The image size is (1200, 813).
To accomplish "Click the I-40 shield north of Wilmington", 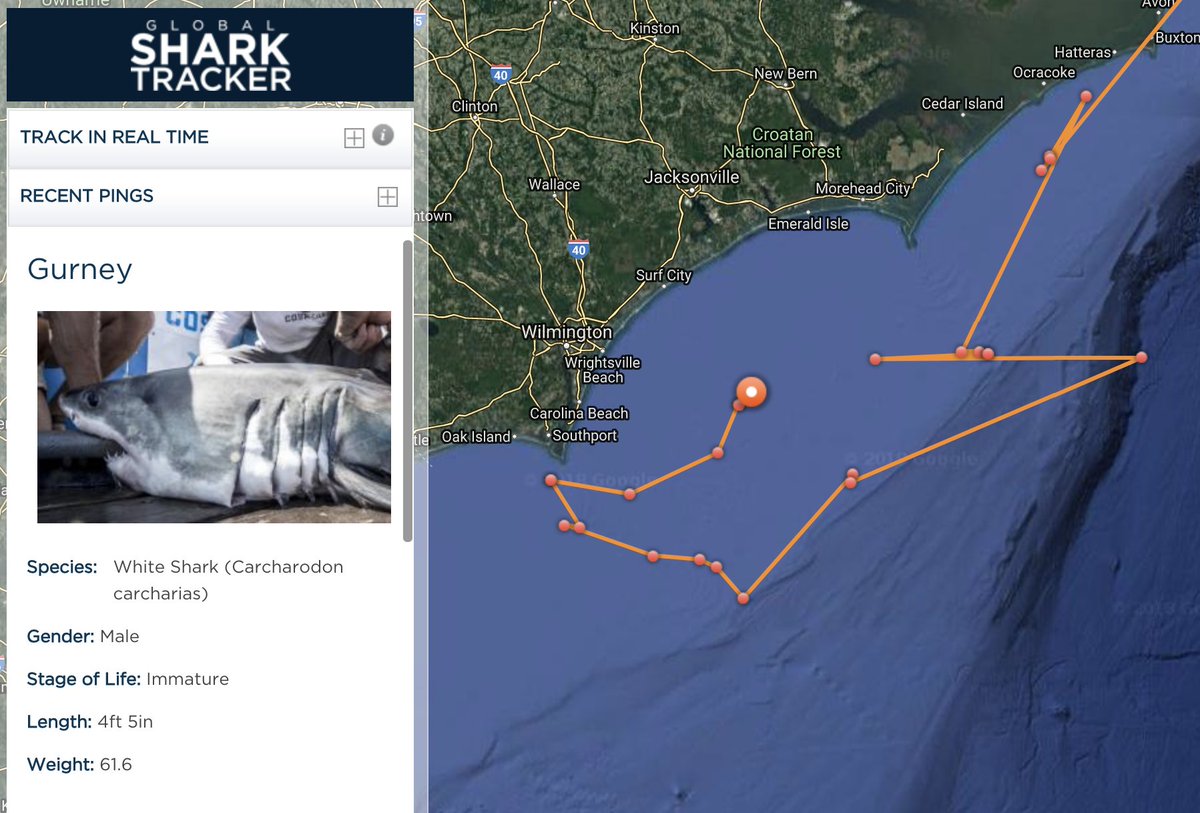I will coord(578,249).
